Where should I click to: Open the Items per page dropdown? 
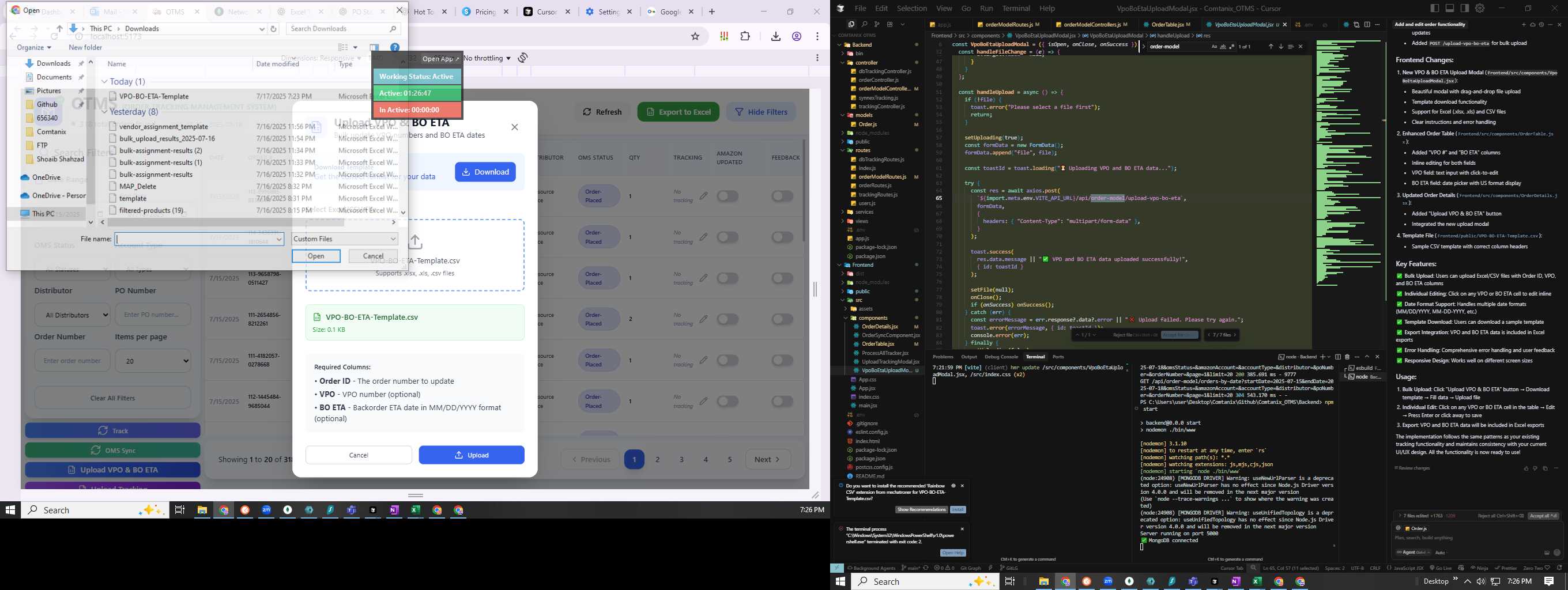[153, 361]
